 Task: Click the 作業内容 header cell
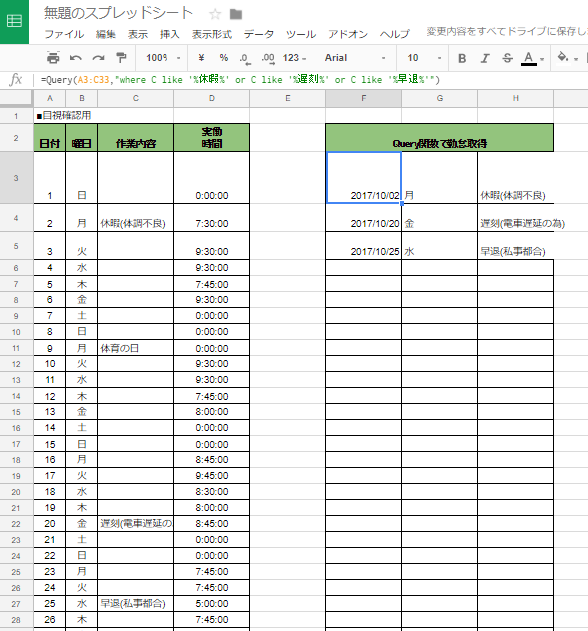[x=136, y=138]
